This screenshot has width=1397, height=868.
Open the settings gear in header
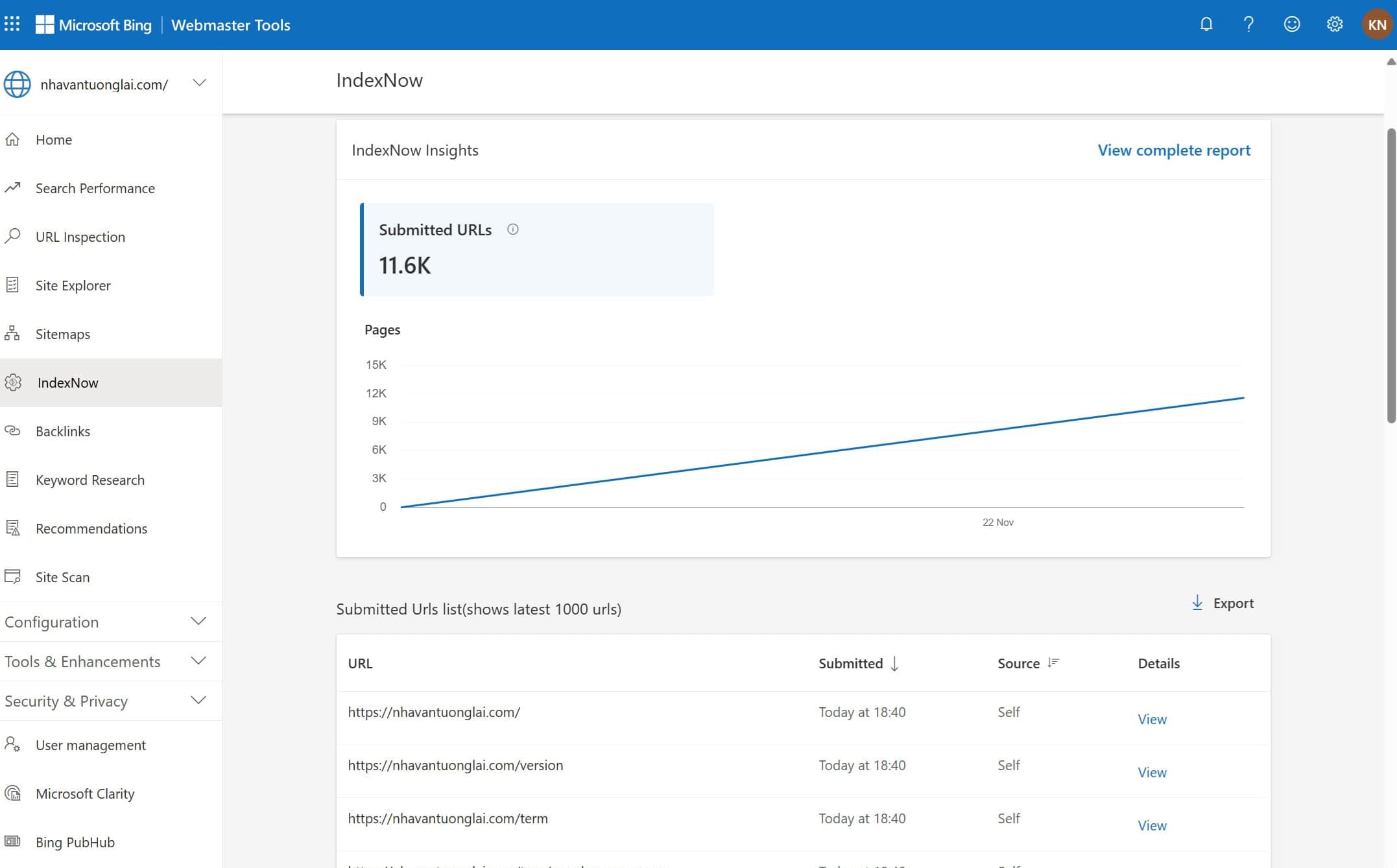1334,25
